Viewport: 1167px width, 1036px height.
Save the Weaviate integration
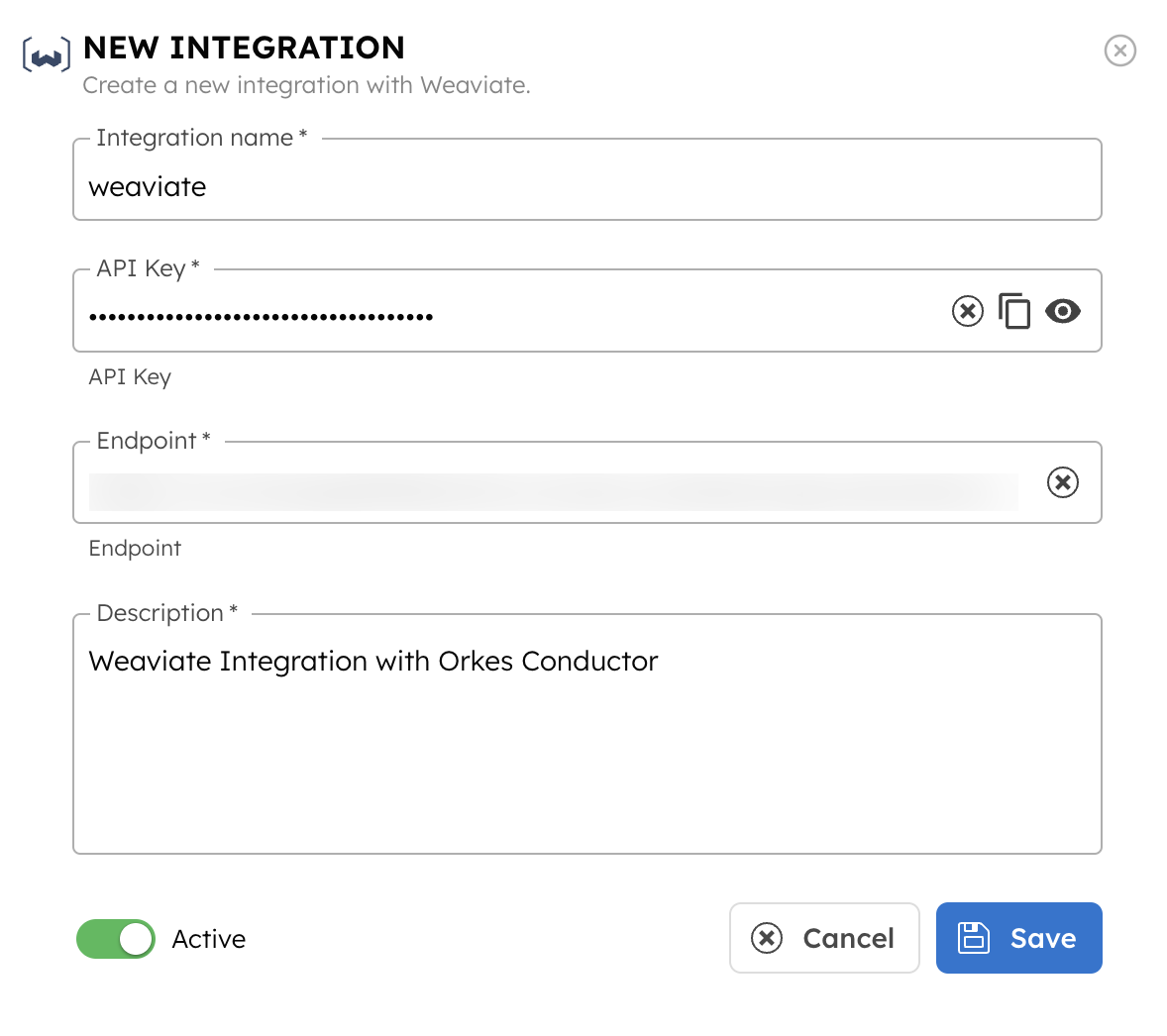coord(1018,938)
